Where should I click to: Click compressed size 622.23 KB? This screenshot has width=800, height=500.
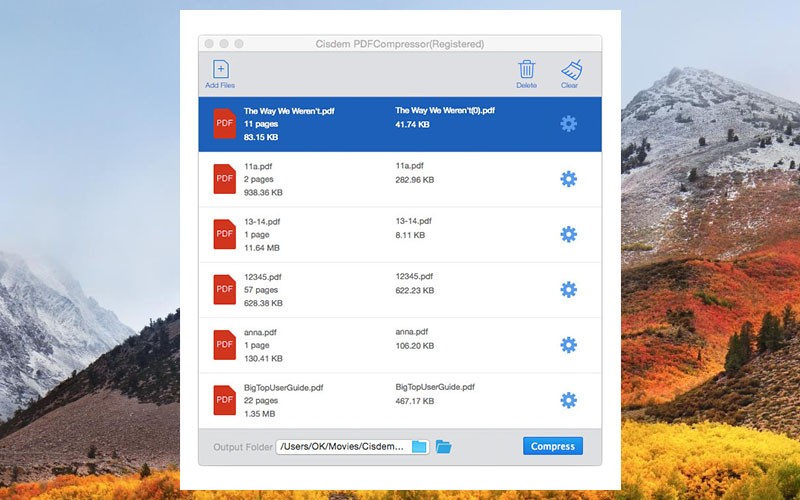415,290
